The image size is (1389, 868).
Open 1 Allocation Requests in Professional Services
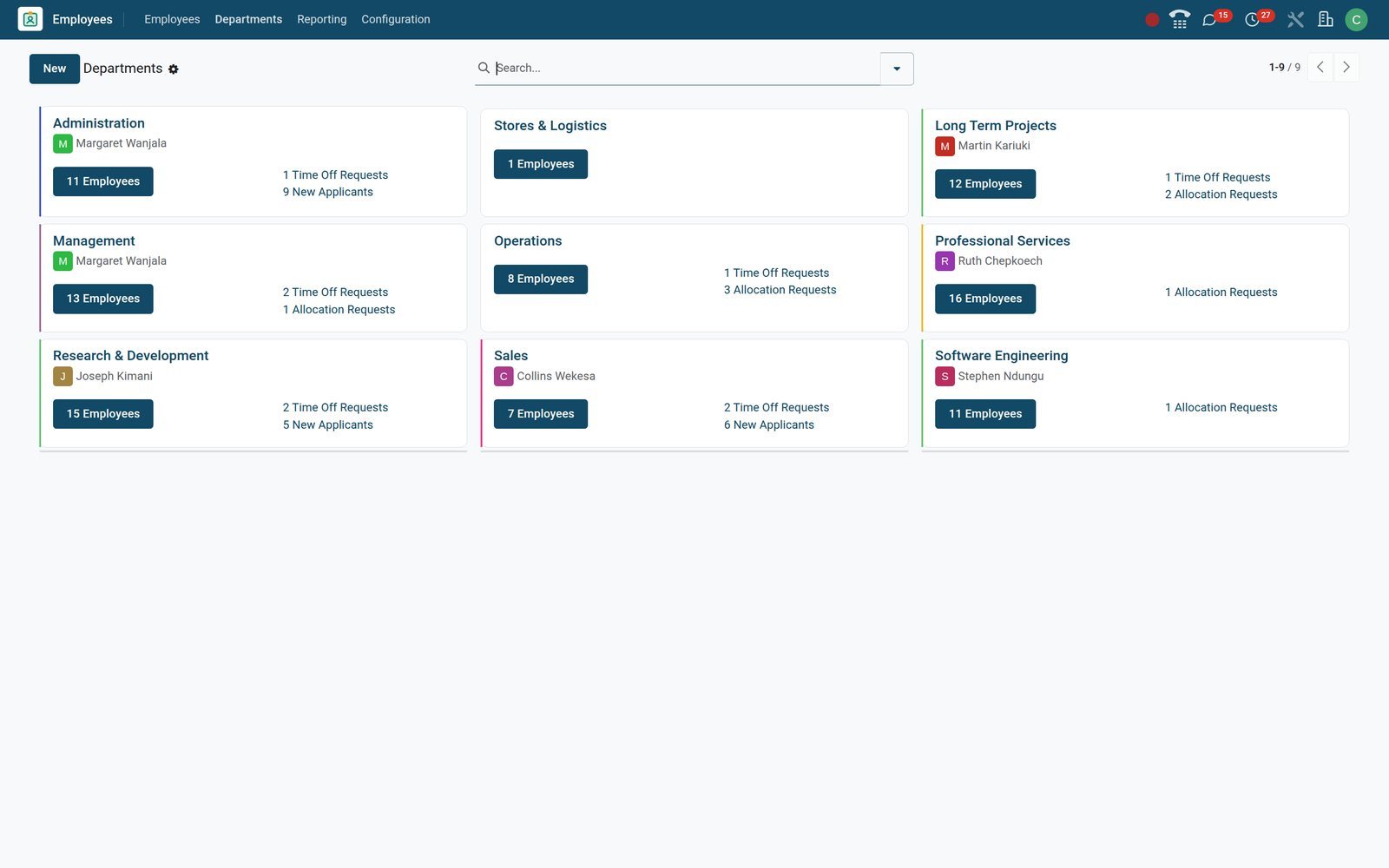(1221, 292)
